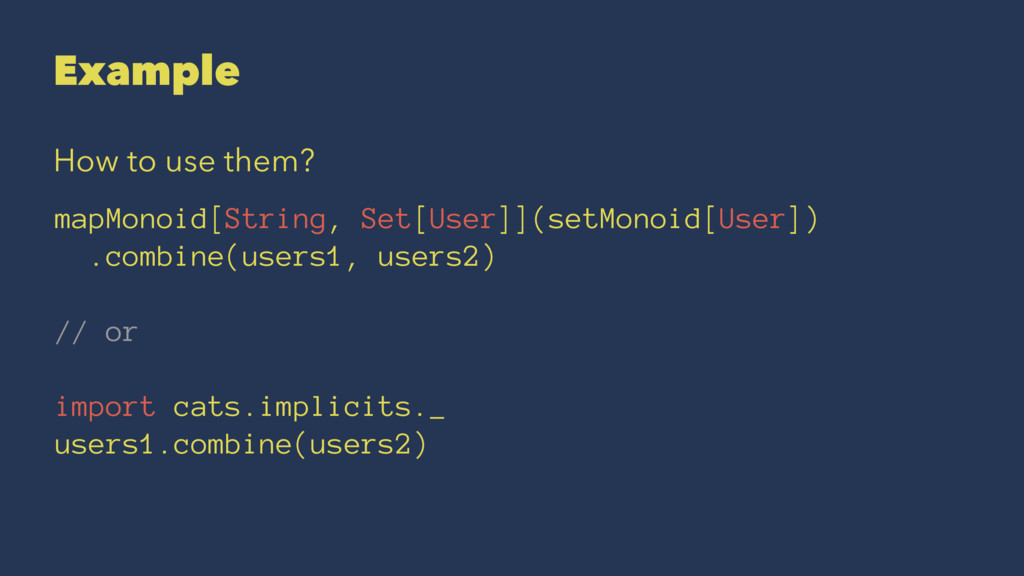This screenshot has width=1024, height=576.
Task: Click combine in users1.combine expression
Action: 232,445
